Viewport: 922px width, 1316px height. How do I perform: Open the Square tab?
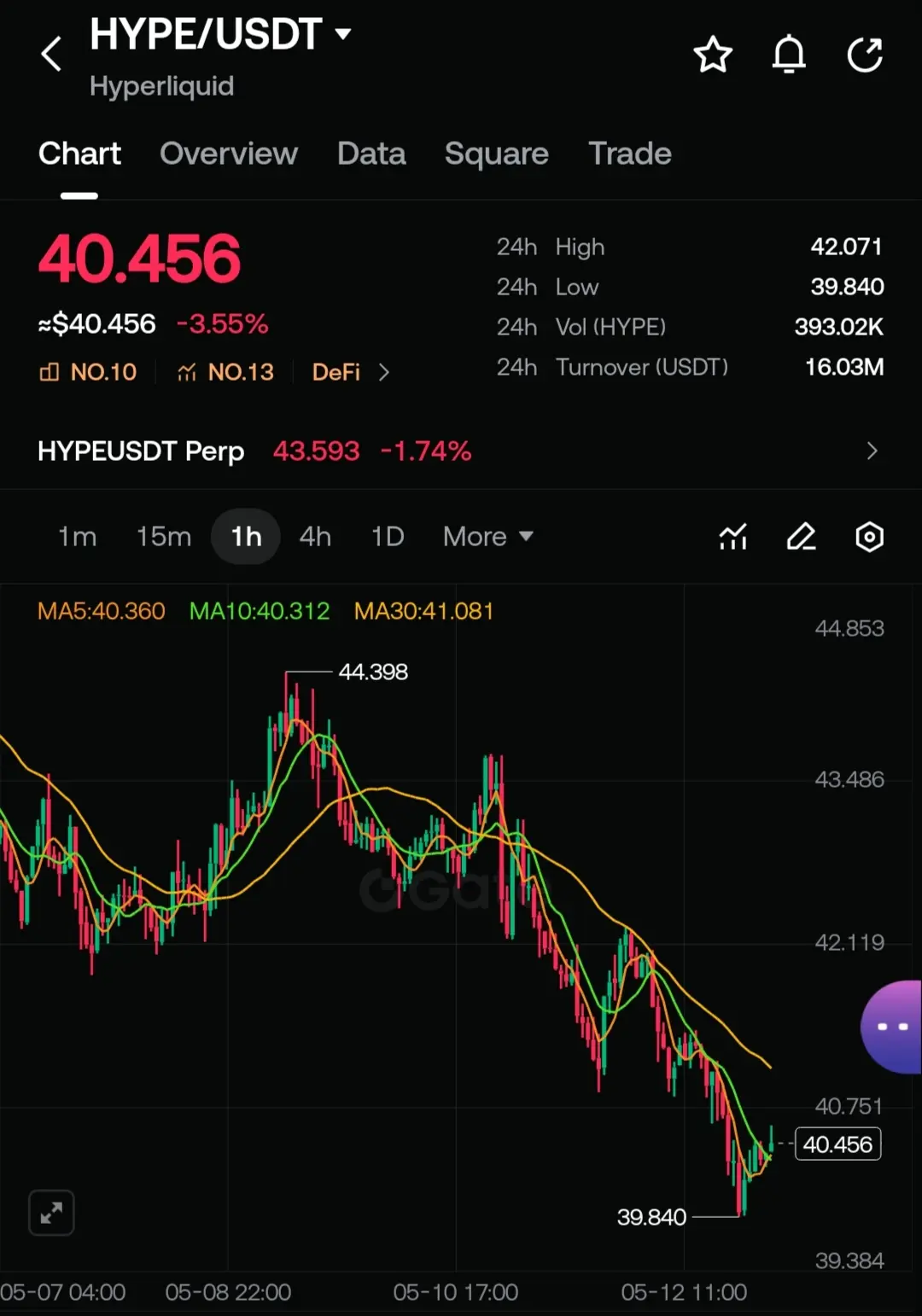pyautogui.click(x=497, y=154)
